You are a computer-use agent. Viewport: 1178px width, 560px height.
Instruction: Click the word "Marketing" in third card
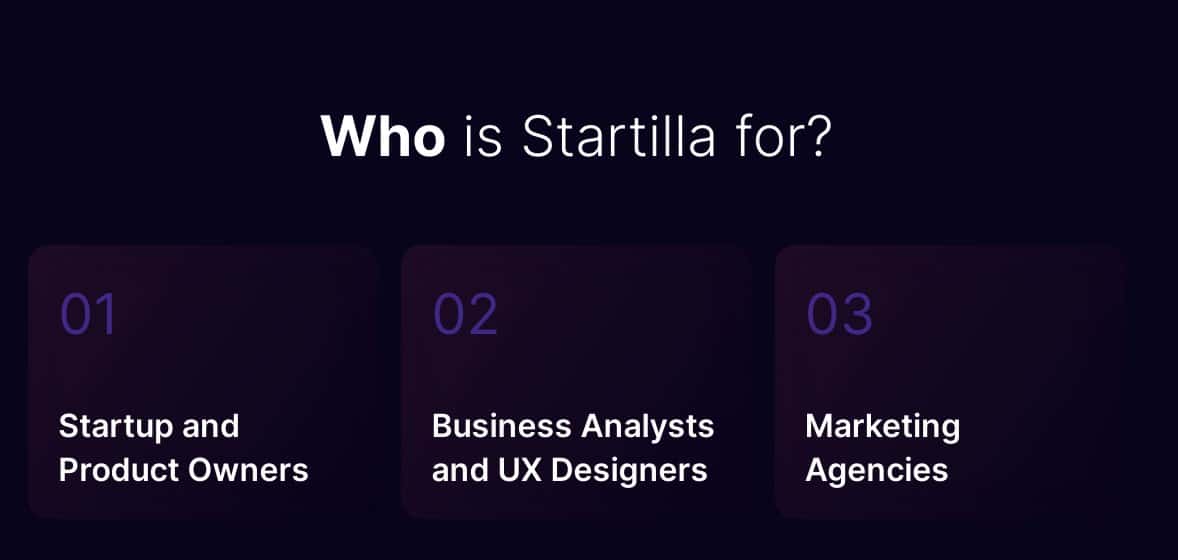point(883,427)
